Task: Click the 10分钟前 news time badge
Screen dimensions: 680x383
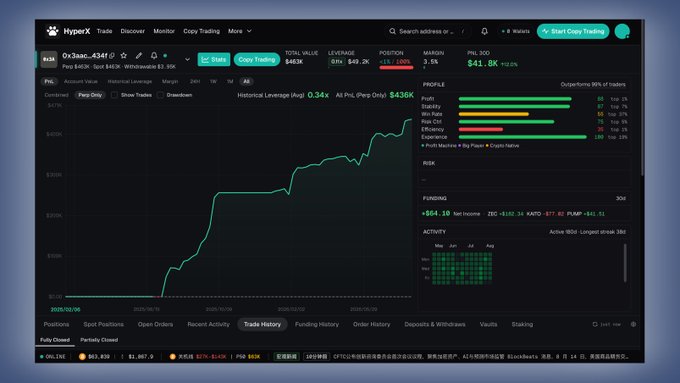Action: pyautogui.click(x=316, y=357)
